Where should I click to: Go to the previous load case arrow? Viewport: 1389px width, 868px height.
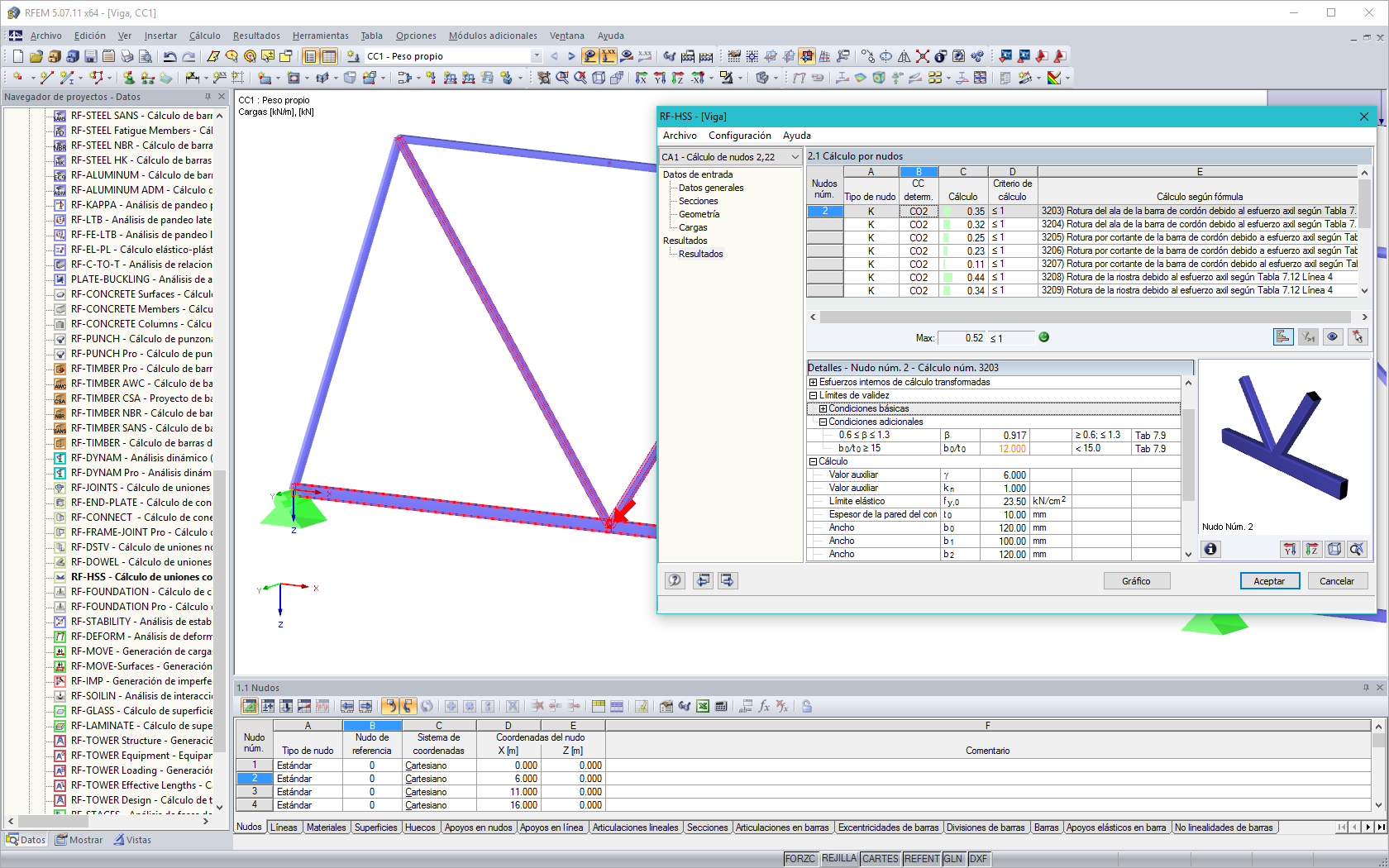pyautogui.click(x=554, y=56)
